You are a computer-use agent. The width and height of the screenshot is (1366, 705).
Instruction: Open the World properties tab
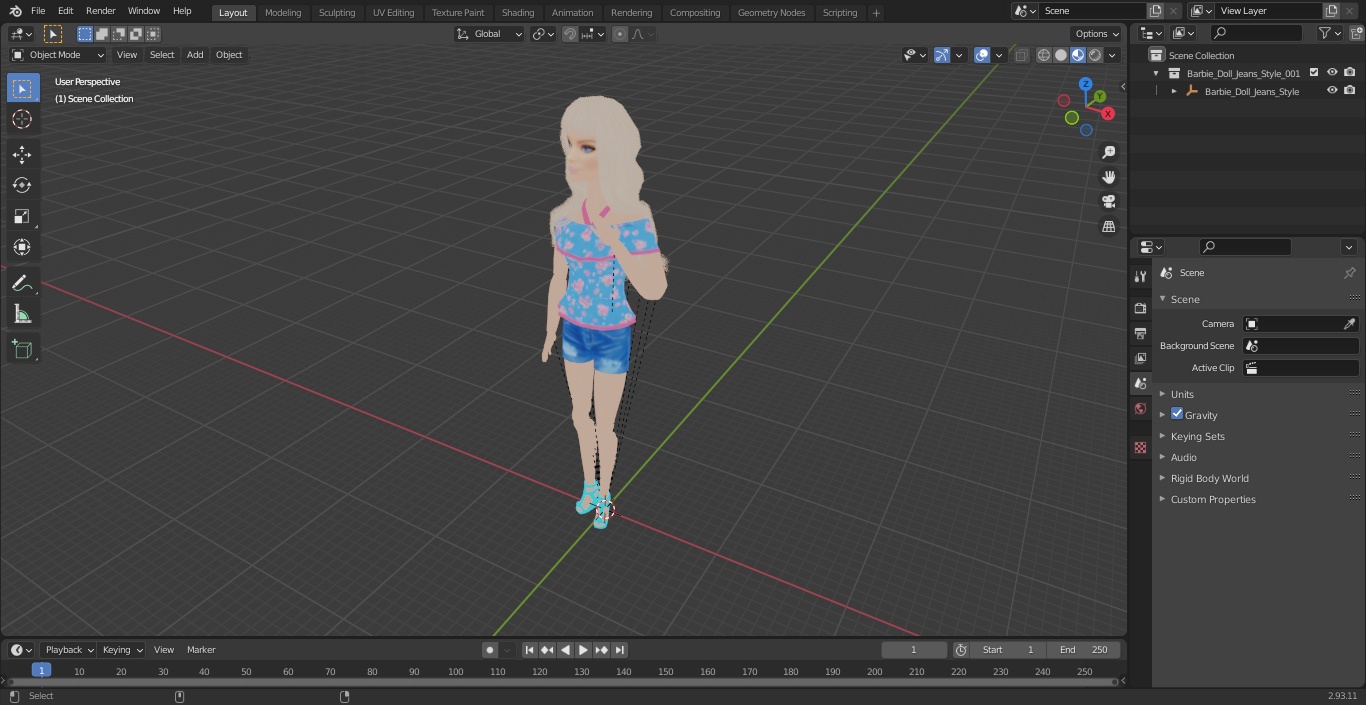point(1140,408)
